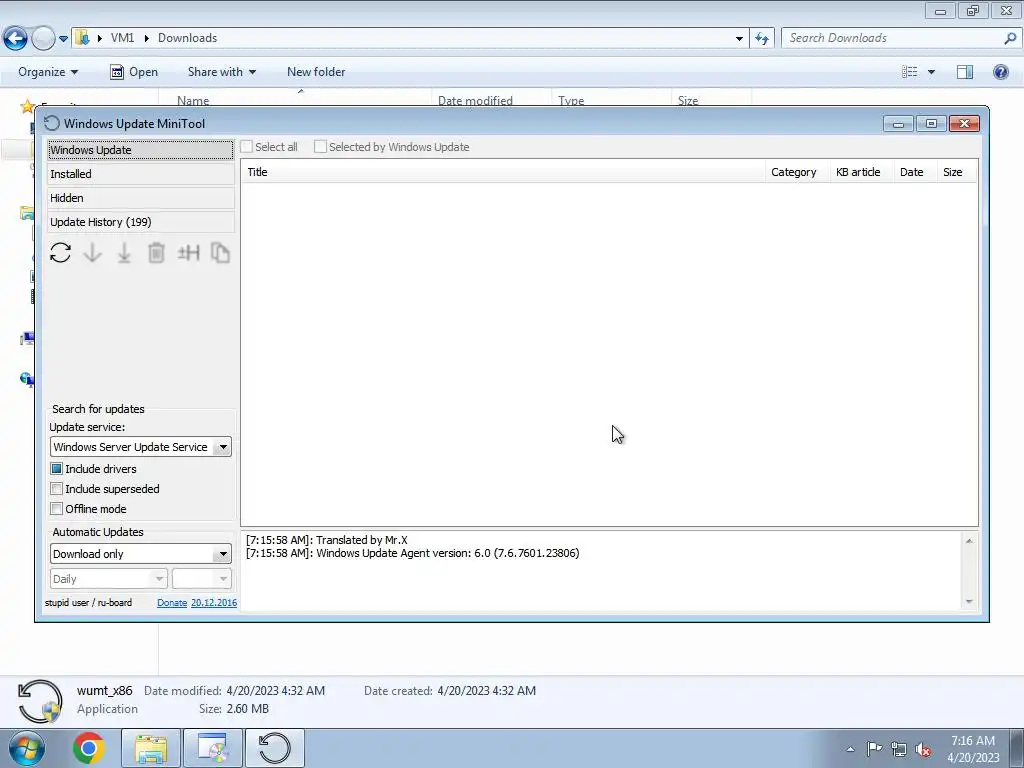The width and height of the screenshot is (1024, 768).
Task: Toggle Selected by Windows Update checkbox
Action: tap(320, 147)
